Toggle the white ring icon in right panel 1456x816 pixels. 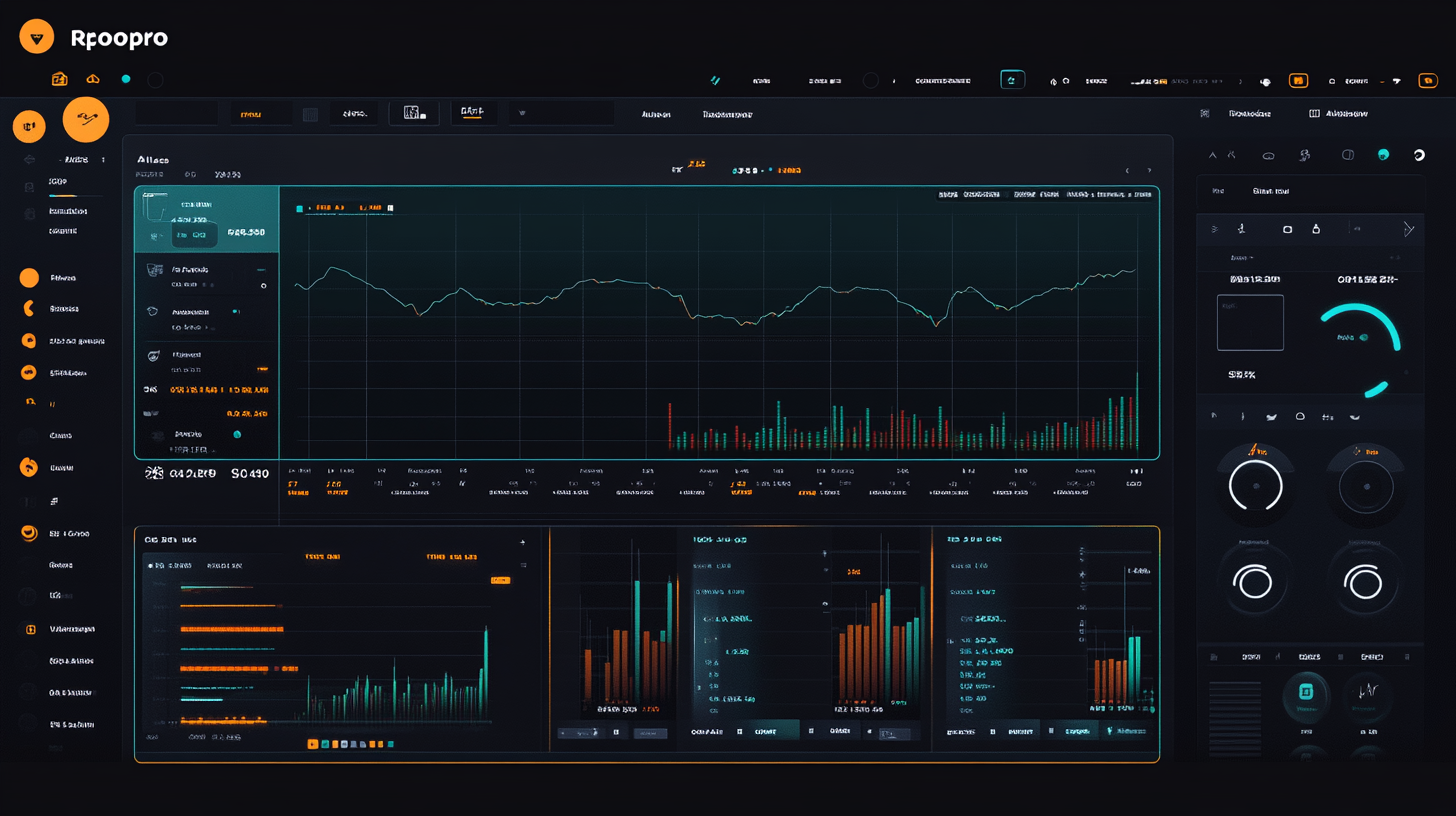[x=1418, y=155]
